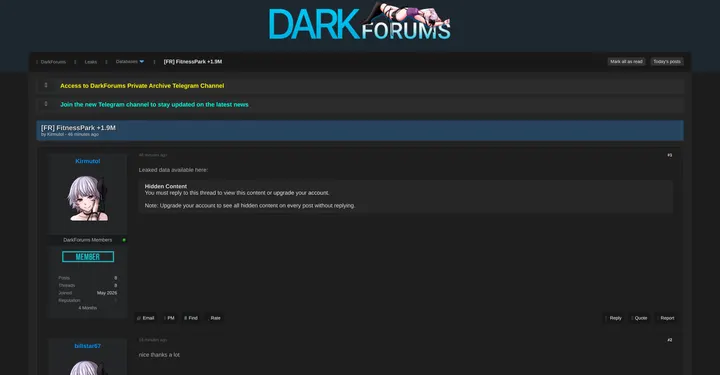
Task: Open Access to DarkForums Private Archive Telegram link
Action: [x=142, y=86]
